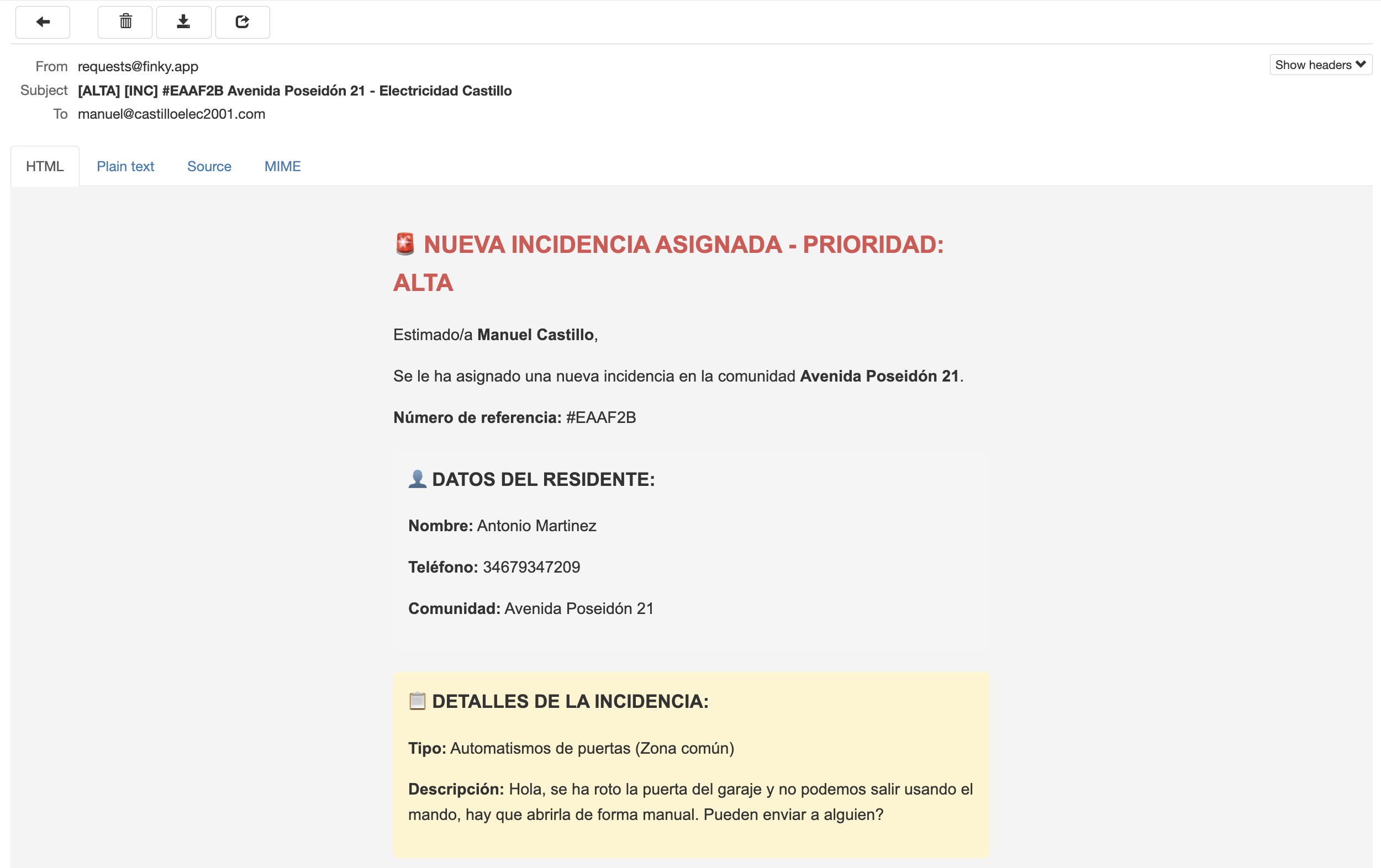Select the MIME tab
This screenshot has width=1381, height=868.
point(282,166)
